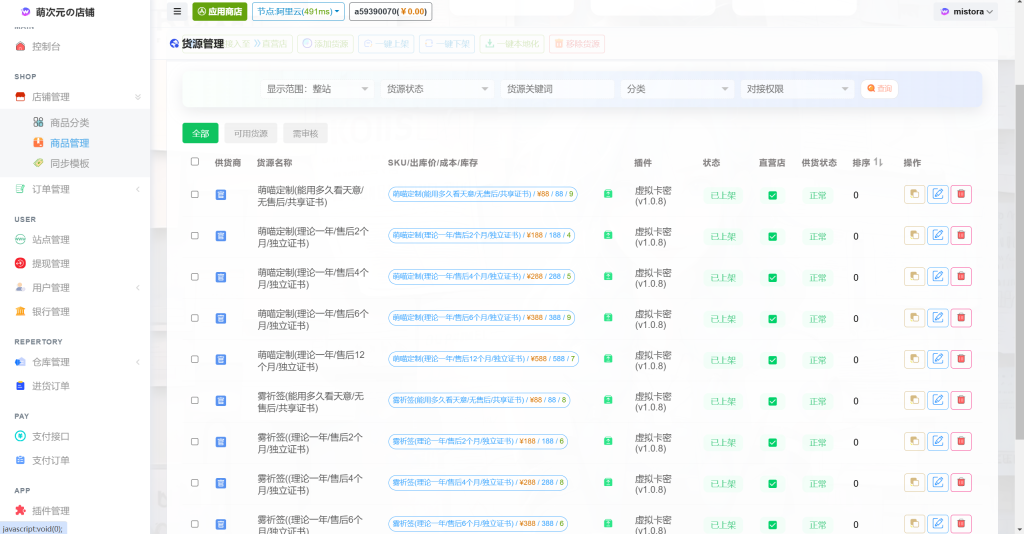This screenshot has width=1024, height=534.
Task: Edit the 雾祈签 ¥288 row
Action: pos(938,482)
